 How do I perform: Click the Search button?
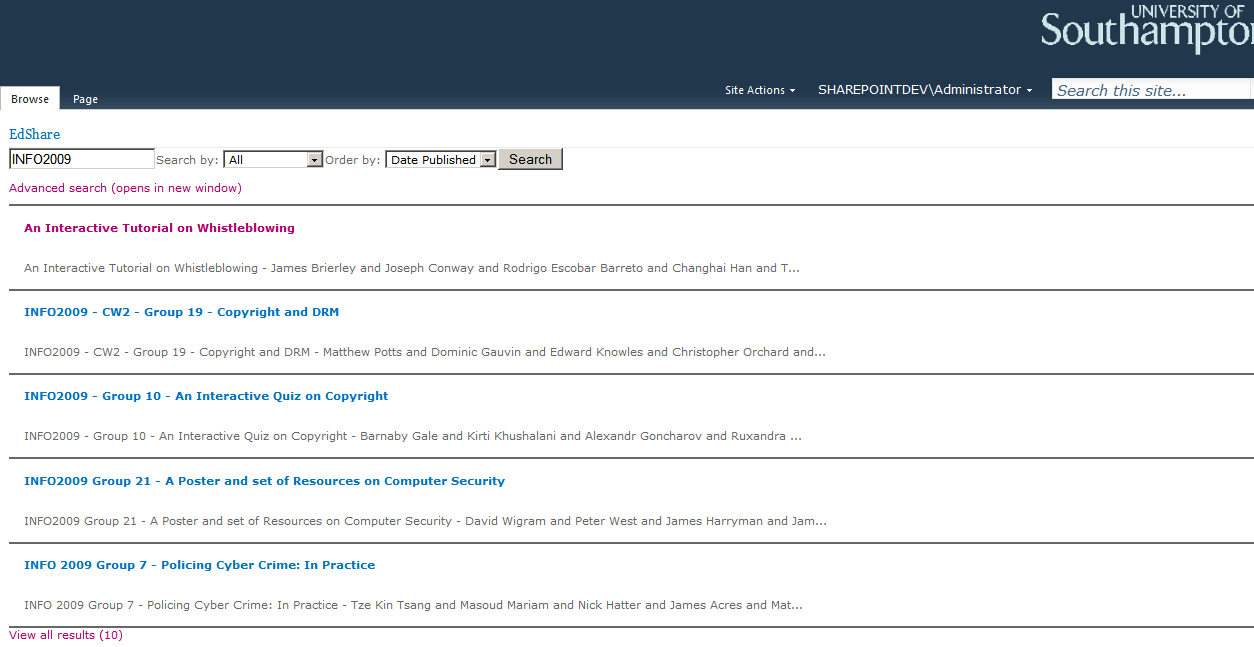[530, 159]
